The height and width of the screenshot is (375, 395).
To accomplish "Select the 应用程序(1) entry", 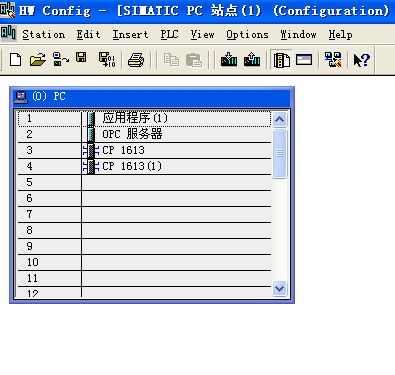I will point(135,118).
